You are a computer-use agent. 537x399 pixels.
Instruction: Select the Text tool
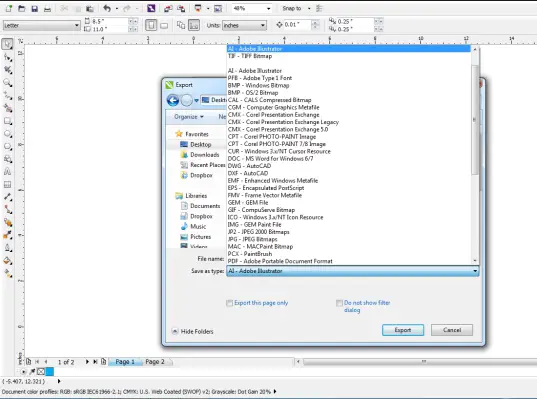[x=8, y=172]
